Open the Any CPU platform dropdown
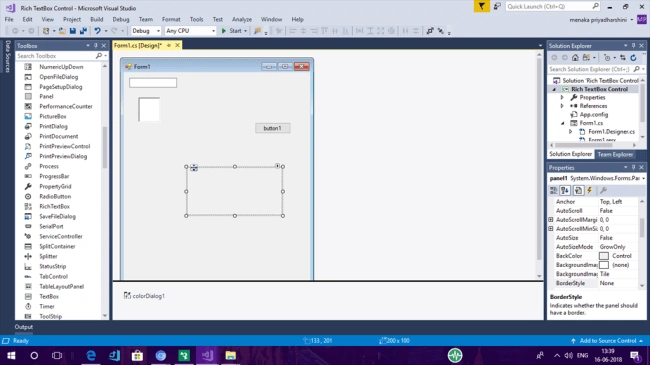 (x=213, y=31)
